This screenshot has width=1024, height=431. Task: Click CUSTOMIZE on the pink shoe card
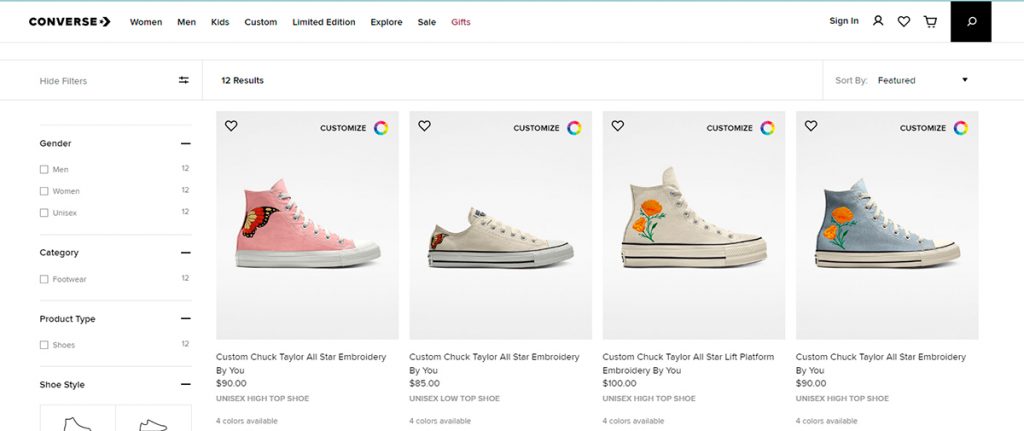pos(343,128)
